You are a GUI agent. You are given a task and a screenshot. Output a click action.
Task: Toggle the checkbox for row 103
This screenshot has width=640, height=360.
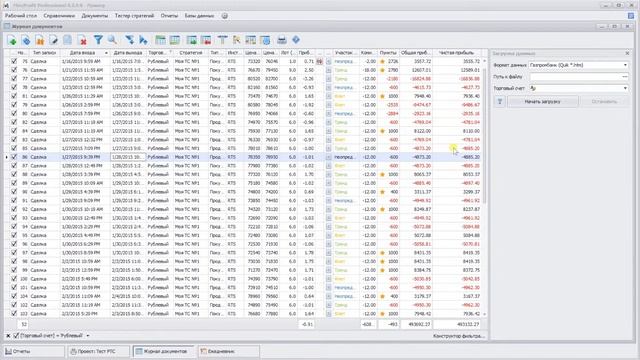tap(14, 313)
